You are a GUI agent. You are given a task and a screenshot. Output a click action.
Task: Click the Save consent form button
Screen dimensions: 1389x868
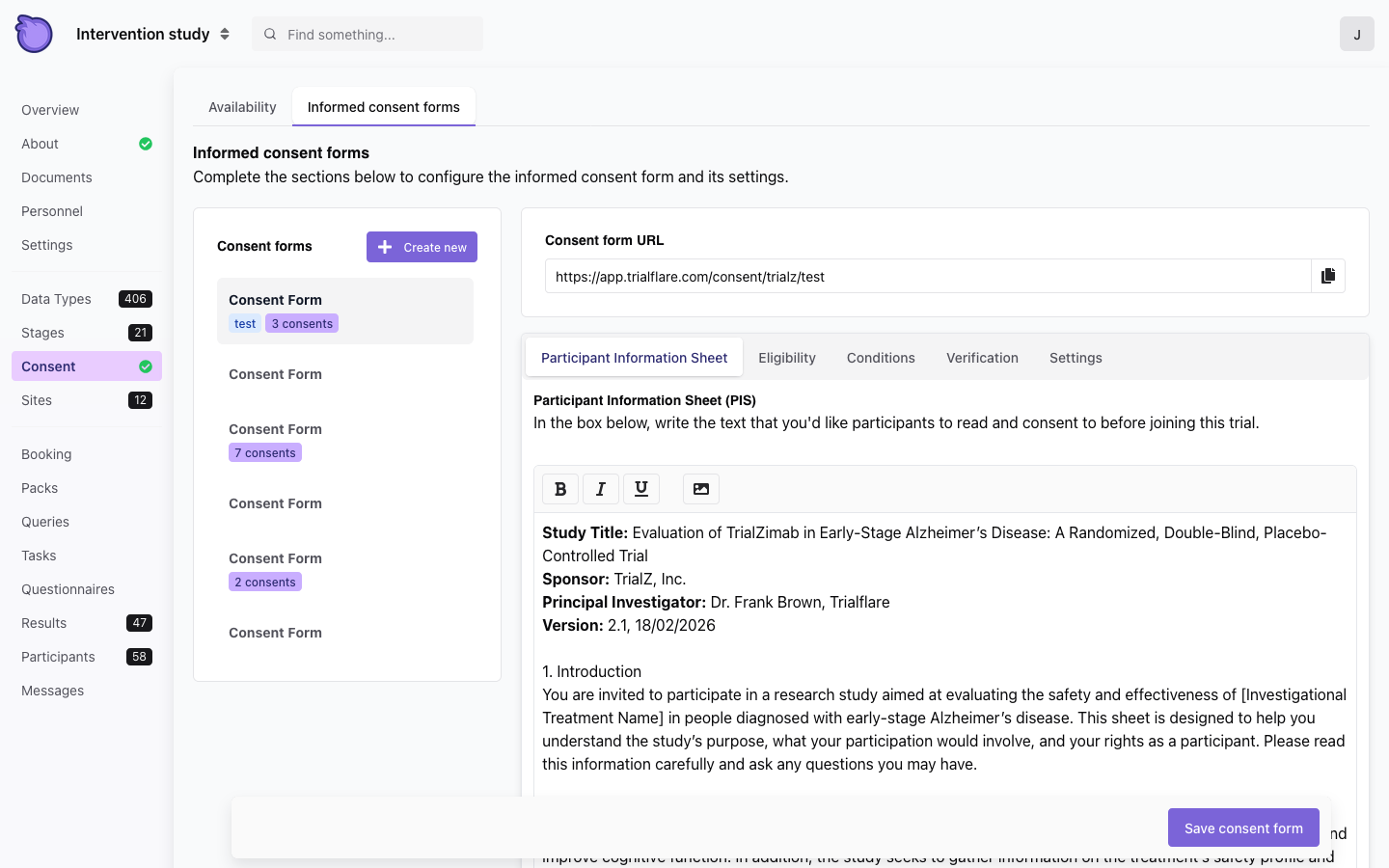(x=1243, y=827)
